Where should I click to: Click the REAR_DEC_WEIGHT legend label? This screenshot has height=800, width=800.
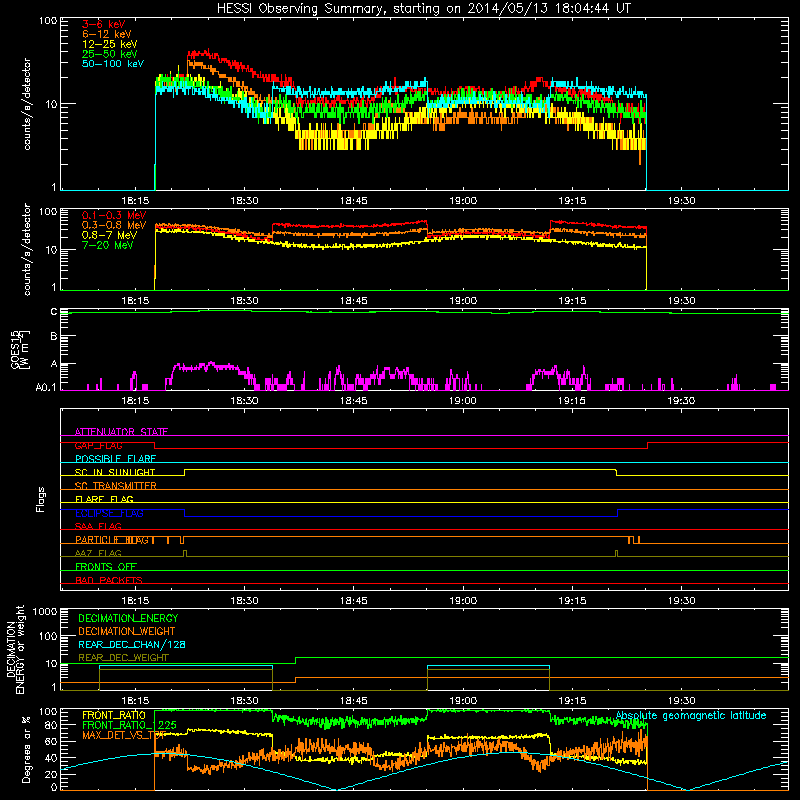tap(123, 658)
